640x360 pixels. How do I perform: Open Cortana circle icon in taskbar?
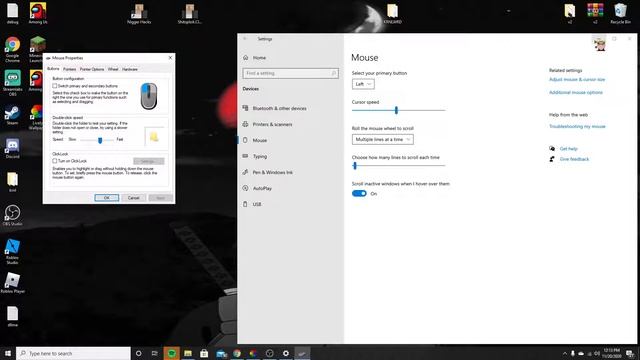click(x=138, y=353)
